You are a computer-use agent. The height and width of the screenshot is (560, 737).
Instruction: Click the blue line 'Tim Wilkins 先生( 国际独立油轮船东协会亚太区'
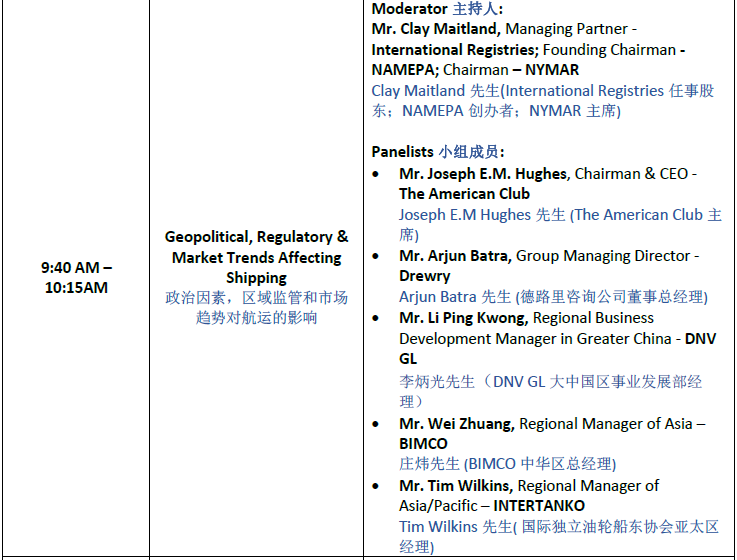(x=559, y=527)
